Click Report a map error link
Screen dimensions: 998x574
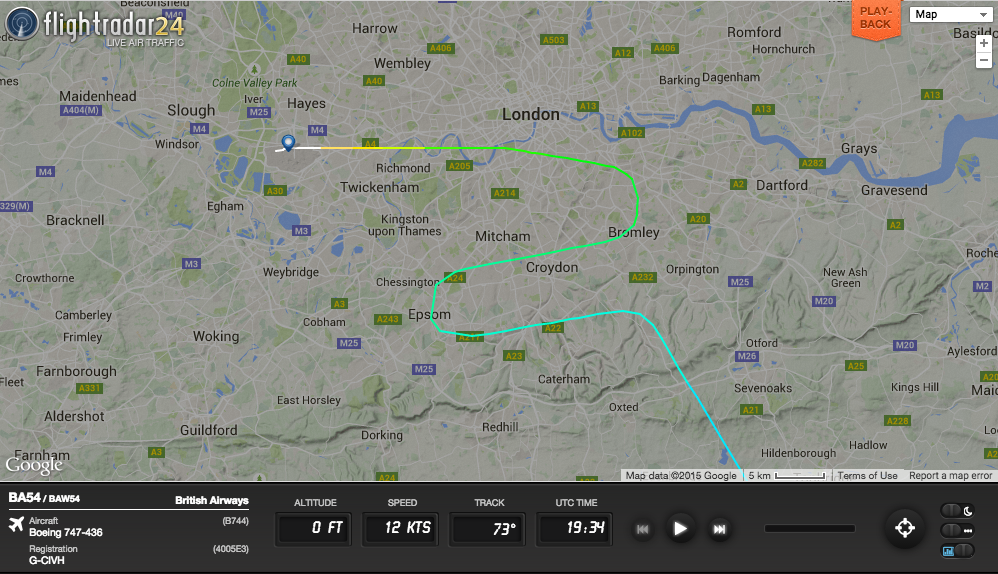950,475
